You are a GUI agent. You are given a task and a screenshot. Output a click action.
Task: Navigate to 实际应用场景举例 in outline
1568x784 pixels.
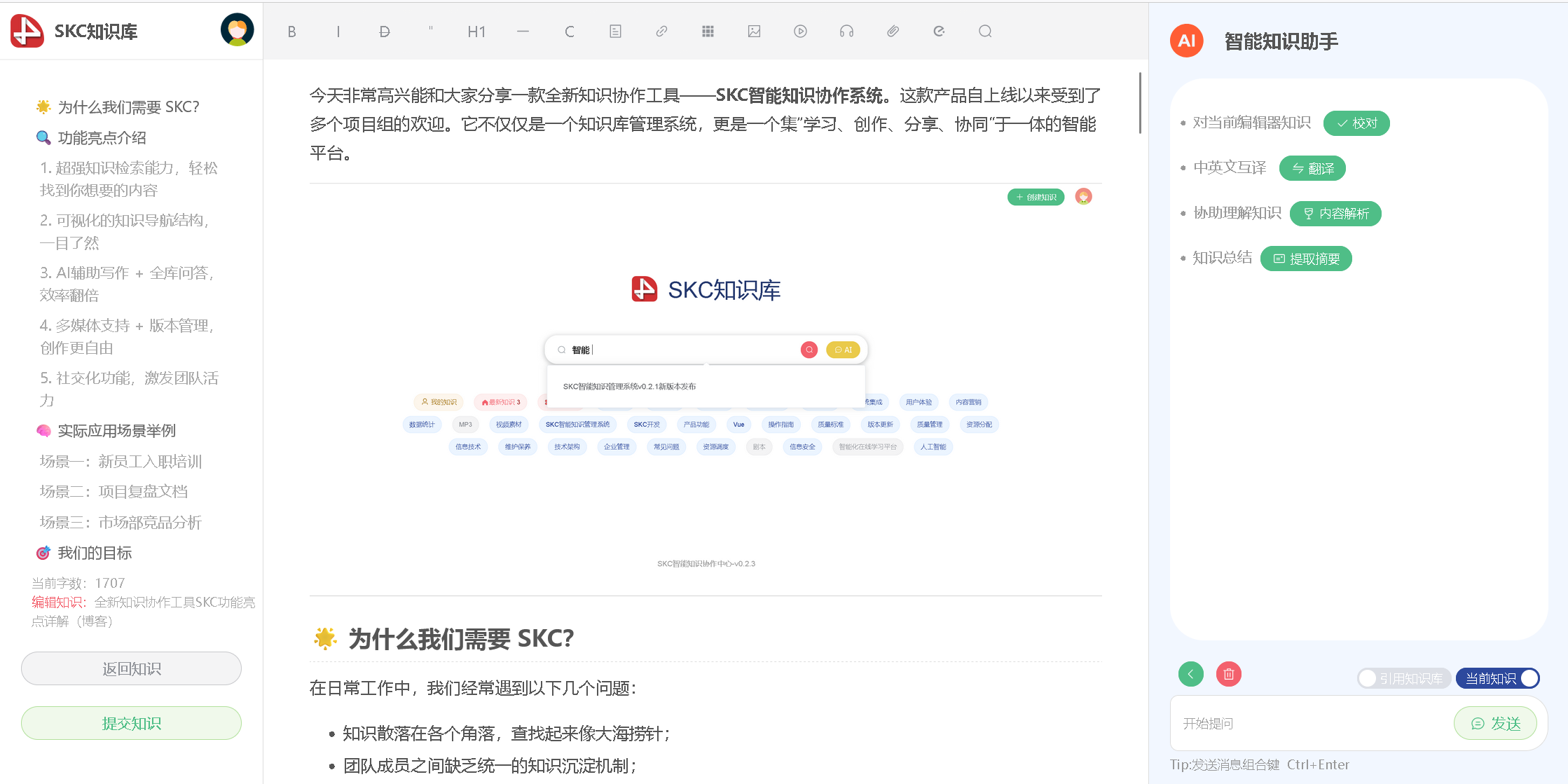pyautogui.click(x=116, y=431)
